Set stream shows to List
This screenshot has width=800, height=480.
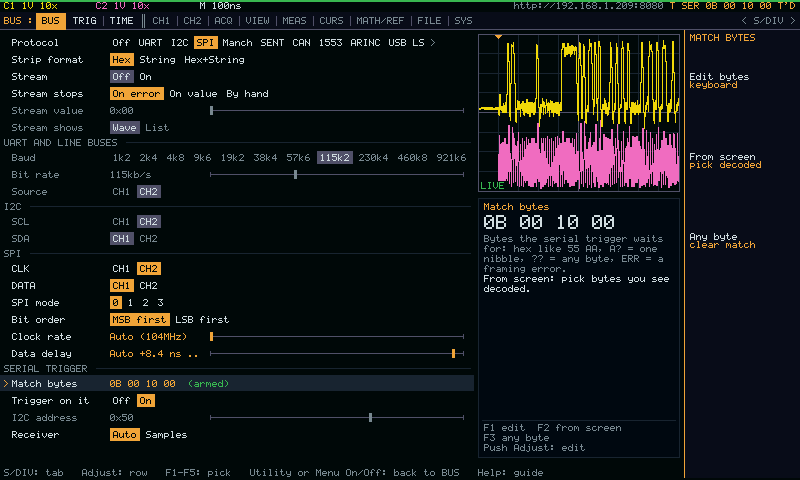pyautogui.click(x=157, y=128)
